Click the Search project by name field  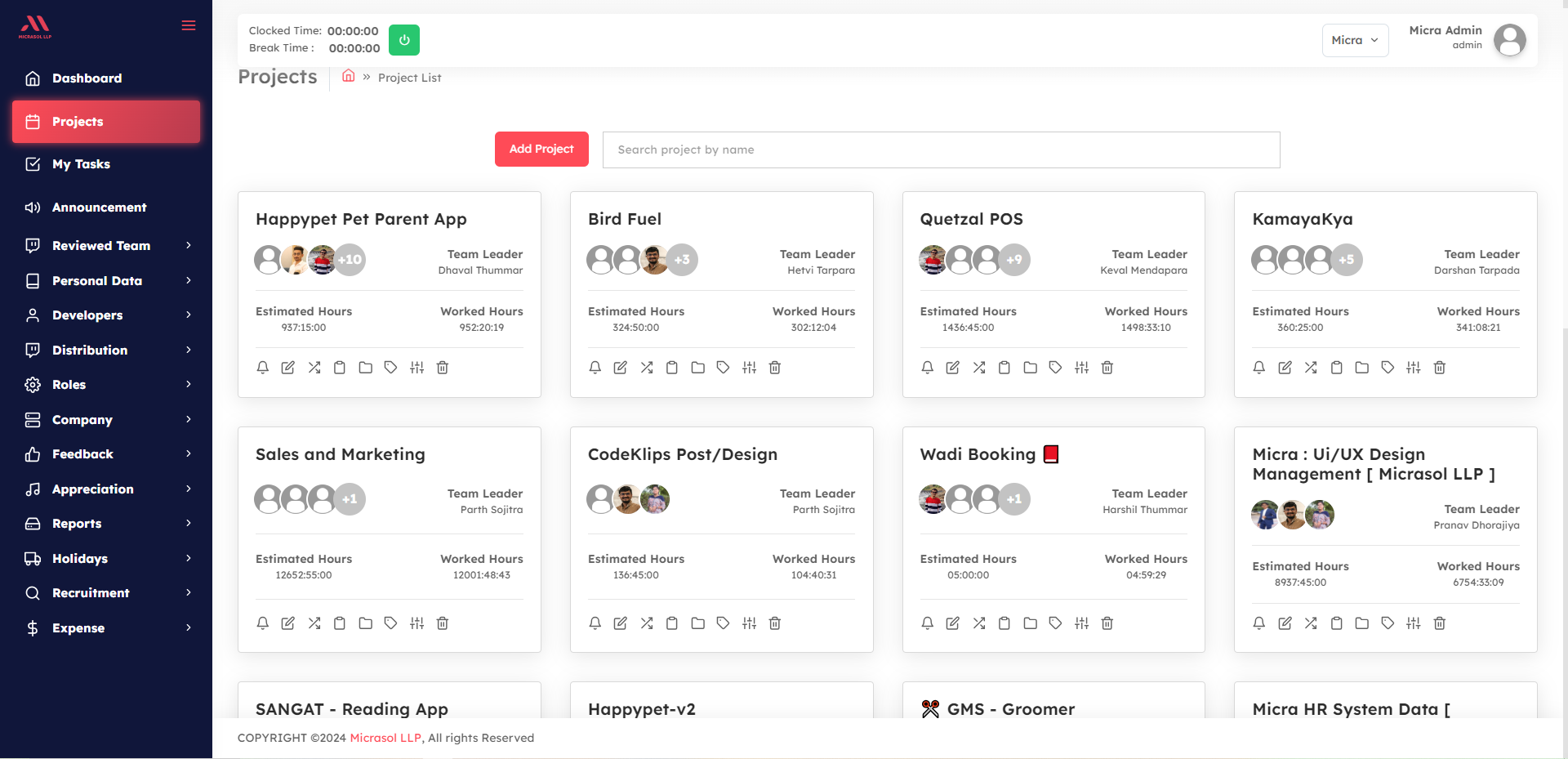tap(941, 150)
